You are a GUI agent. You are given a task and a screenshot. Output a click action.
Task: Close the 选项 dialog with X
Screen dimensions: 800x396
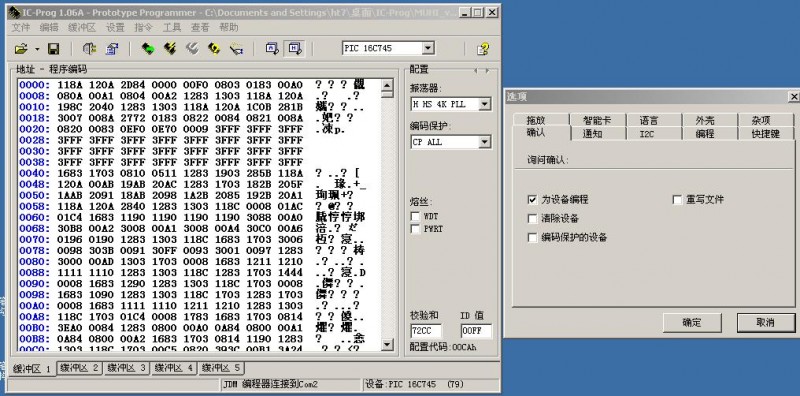pyautogui.click(x=793, y=96)
